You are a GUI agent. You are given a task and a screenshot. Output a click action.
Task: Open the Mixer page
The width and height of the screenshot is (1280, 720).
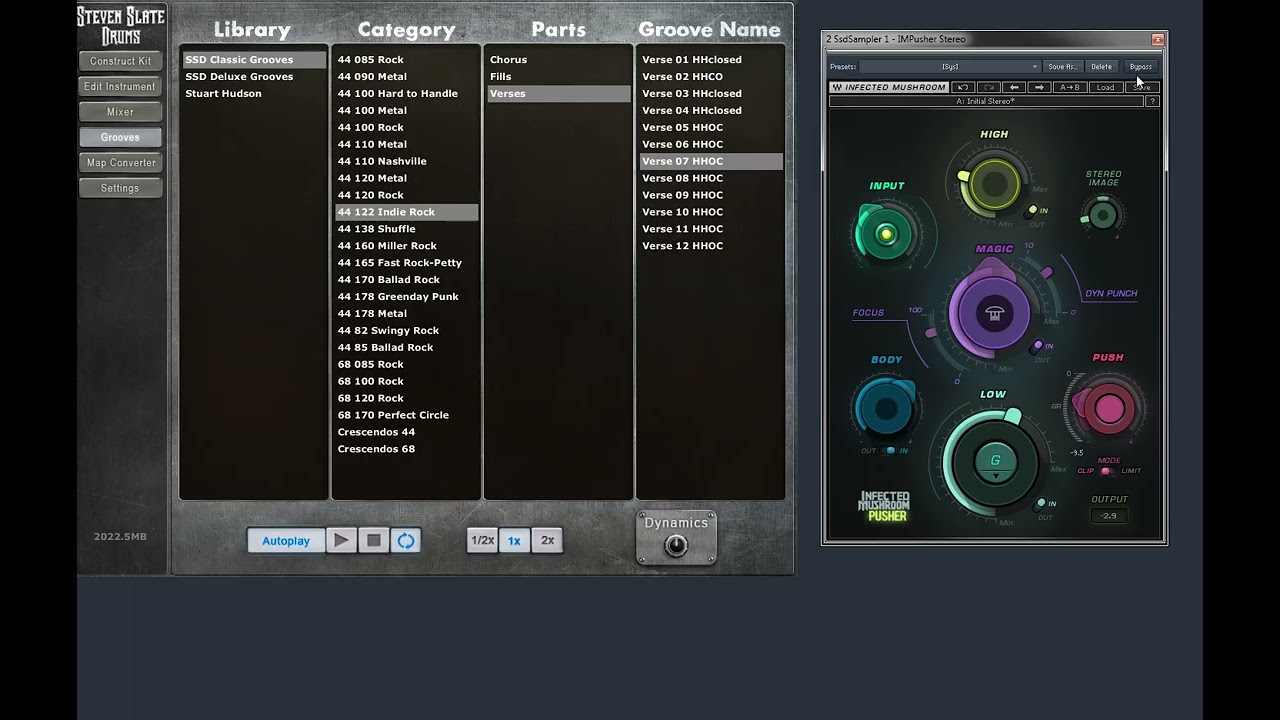(x=120, y=112)
